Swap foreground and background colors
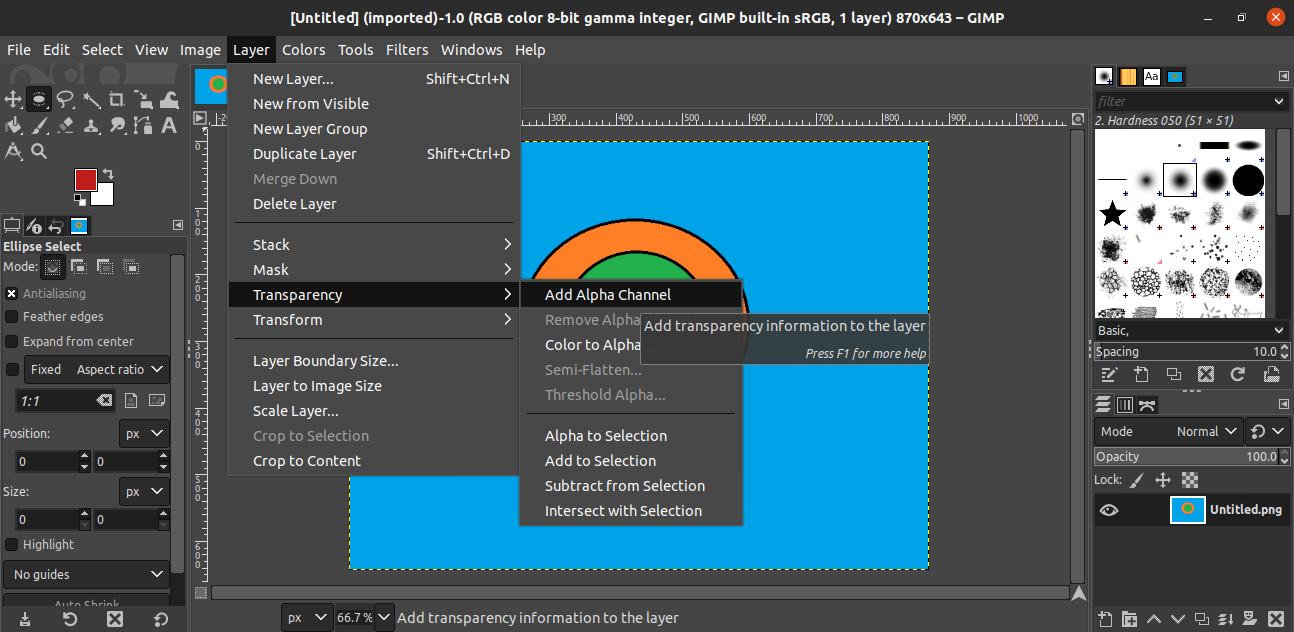The width and height of the screenshot is (1294, 632). pyautogui.click(x=107, y=173)
